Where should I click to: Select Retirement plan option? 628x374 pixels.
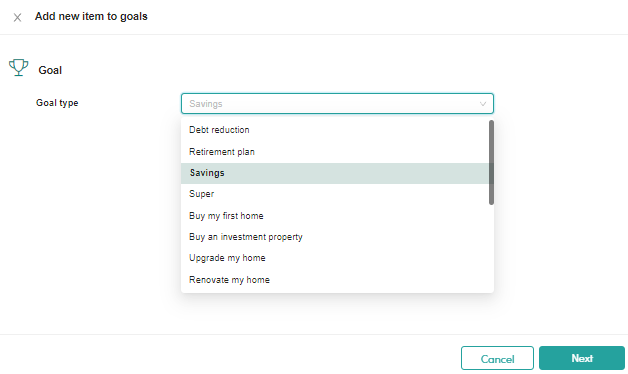point(335,152)
